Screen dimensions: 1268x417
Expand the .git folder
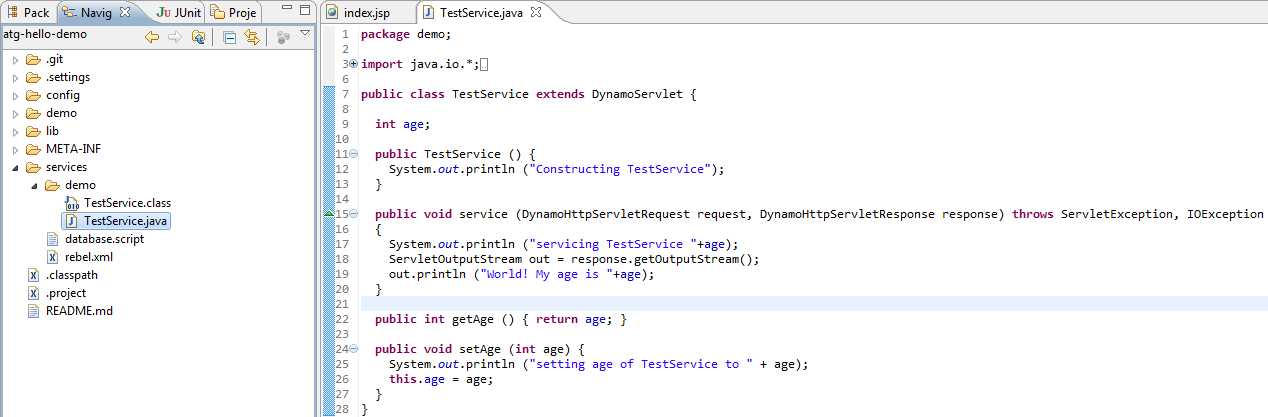(15, 59)
